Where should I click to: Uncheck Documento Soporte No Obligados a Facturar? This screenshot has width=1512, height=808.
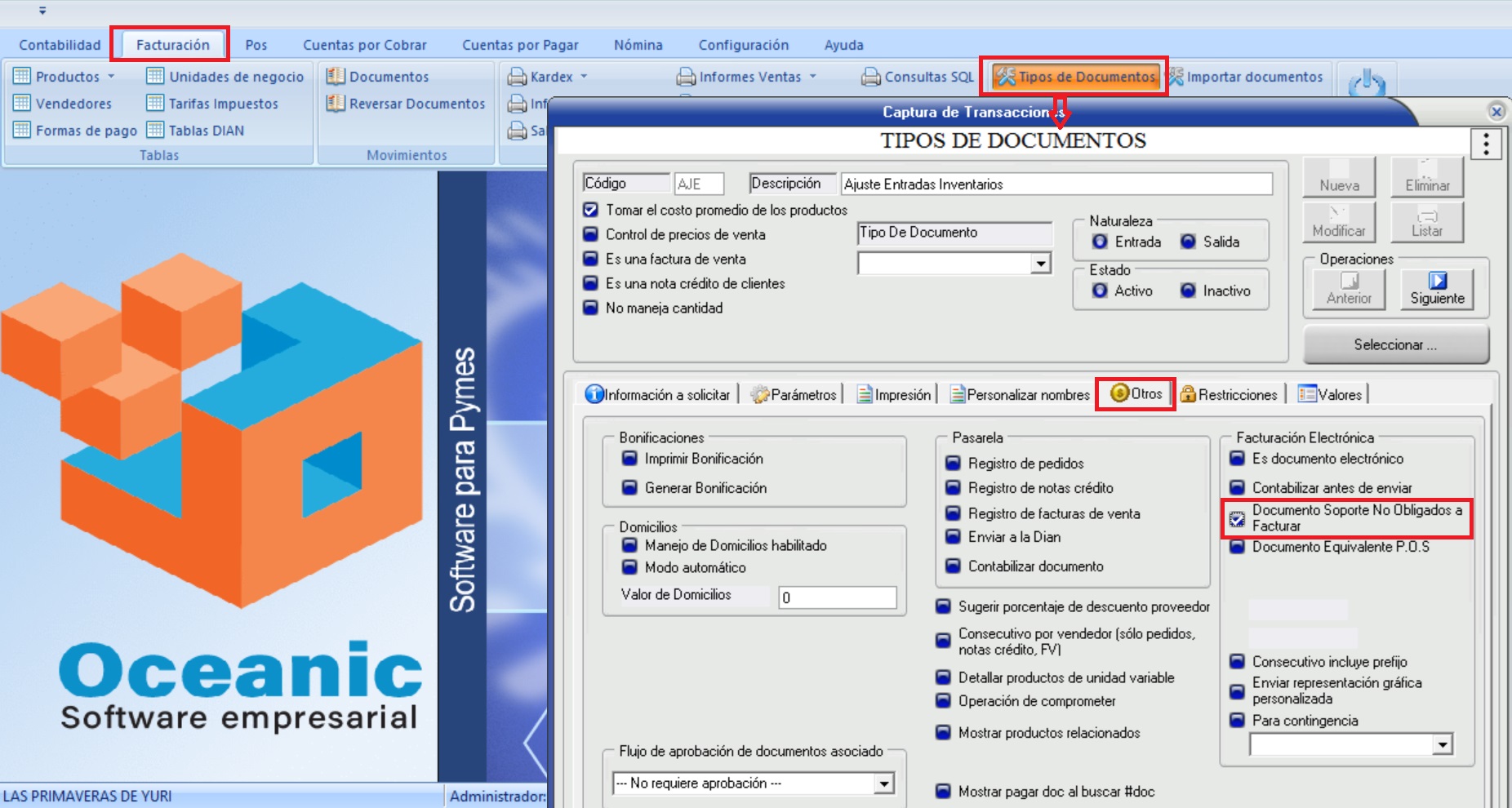point(1238,518)
